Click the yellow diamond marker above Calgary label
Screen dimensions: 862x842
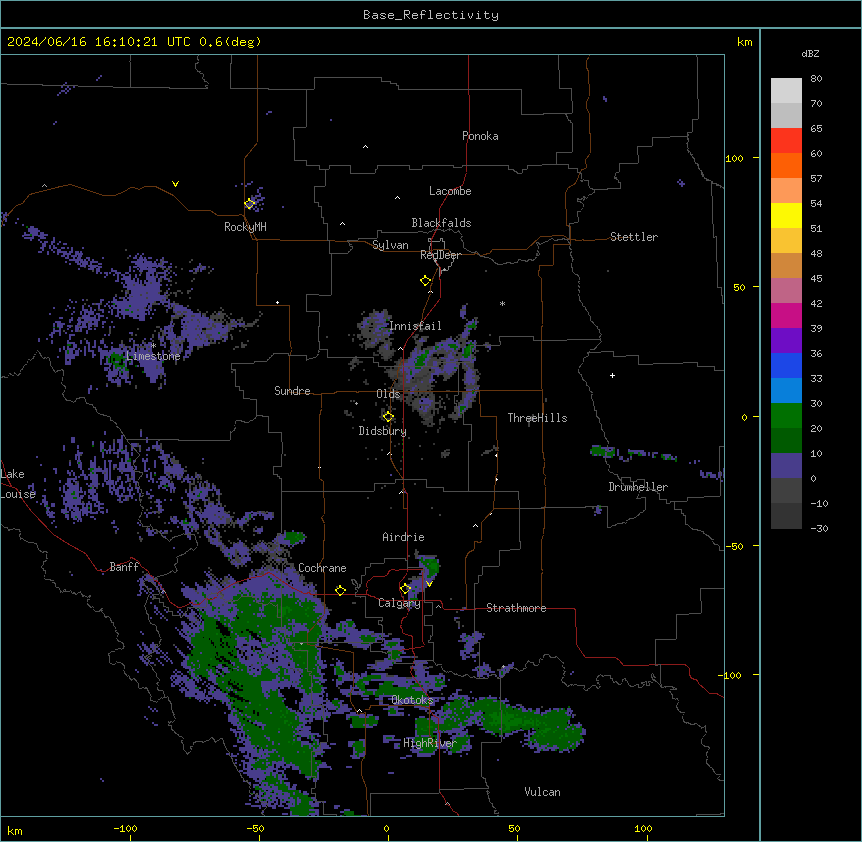(405, 589)
